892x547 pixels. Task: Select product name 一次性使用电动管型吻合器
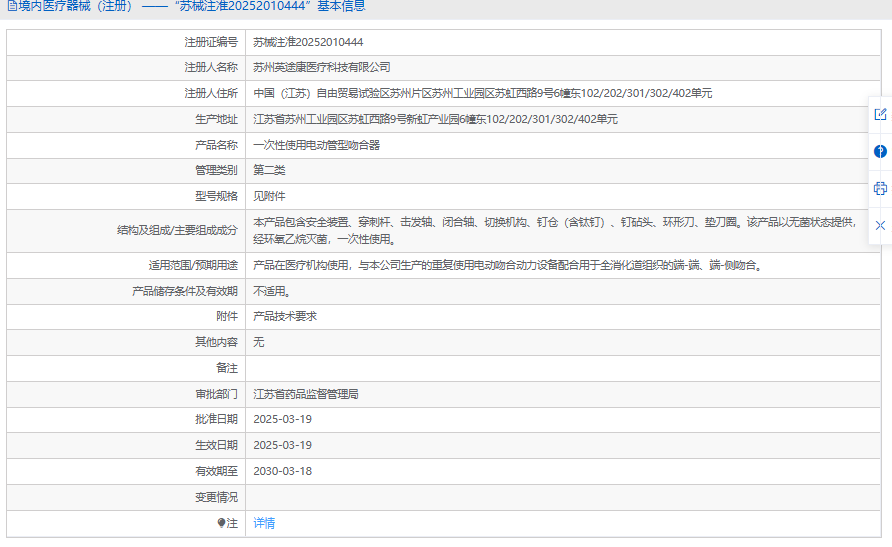pos(316,145)
